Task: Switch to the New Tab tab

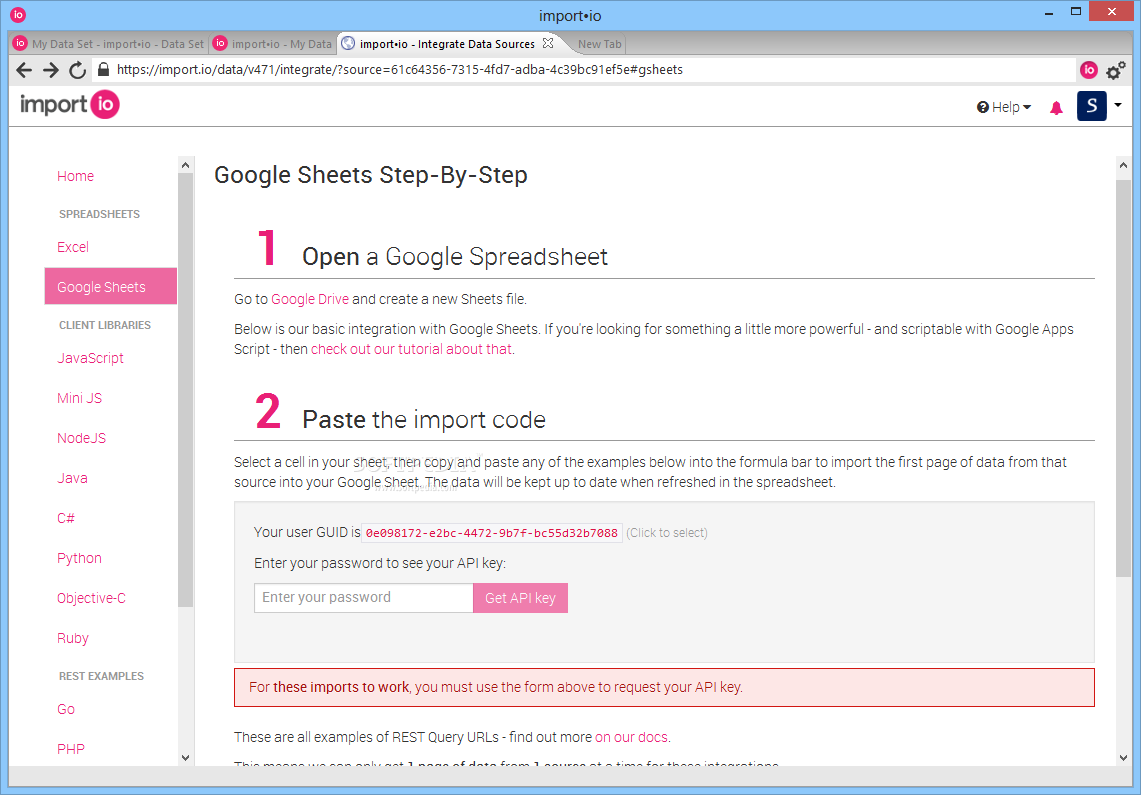Action: pyautogui.click(x=600, y=44)
